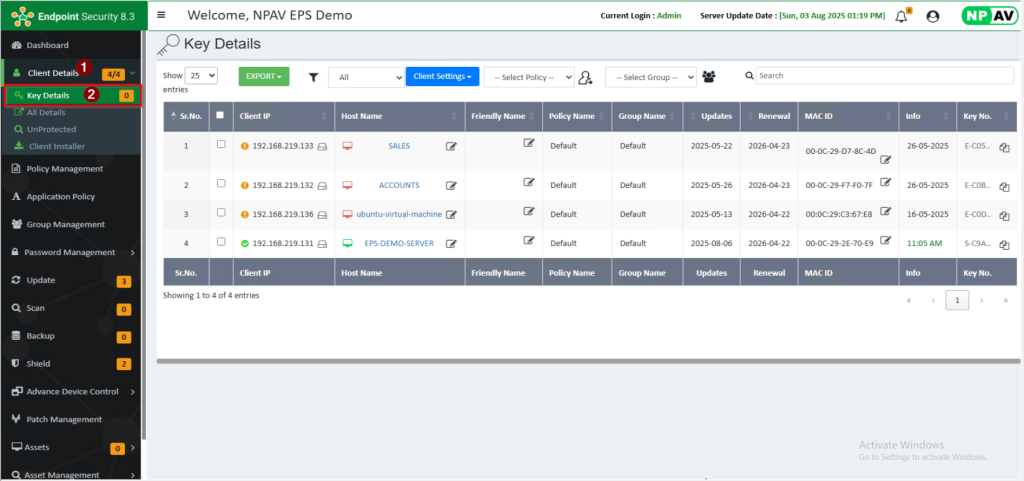Toggle the select-all checkbox in header
The width and height of the screenshot is (1024, 481).
pyautogui.click(x=221, y=115)
